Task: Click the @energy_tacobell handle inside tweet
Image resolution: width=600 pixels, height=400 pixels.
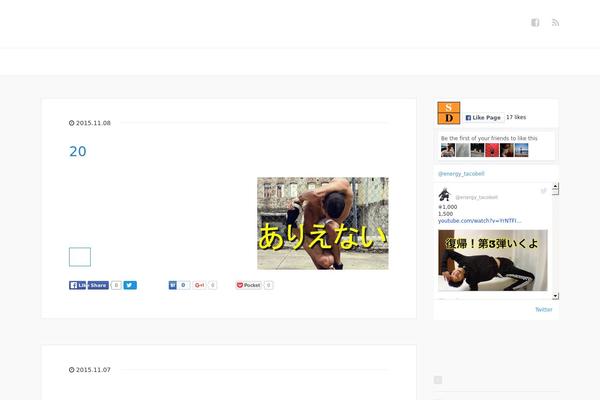Action: (x=476, y=197)
